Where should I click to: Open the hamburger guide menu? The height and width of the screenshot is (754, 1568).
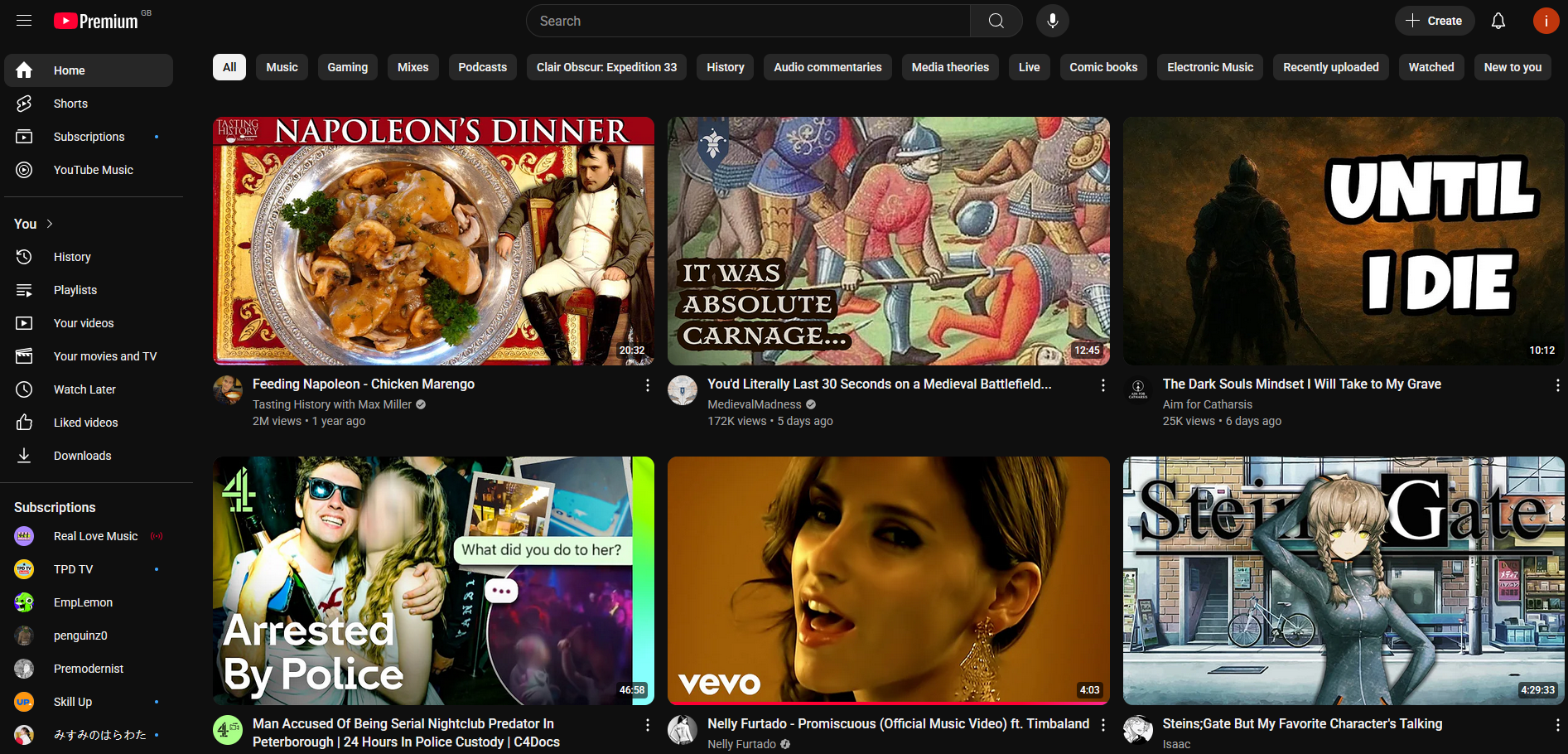[x=24, y=21]
